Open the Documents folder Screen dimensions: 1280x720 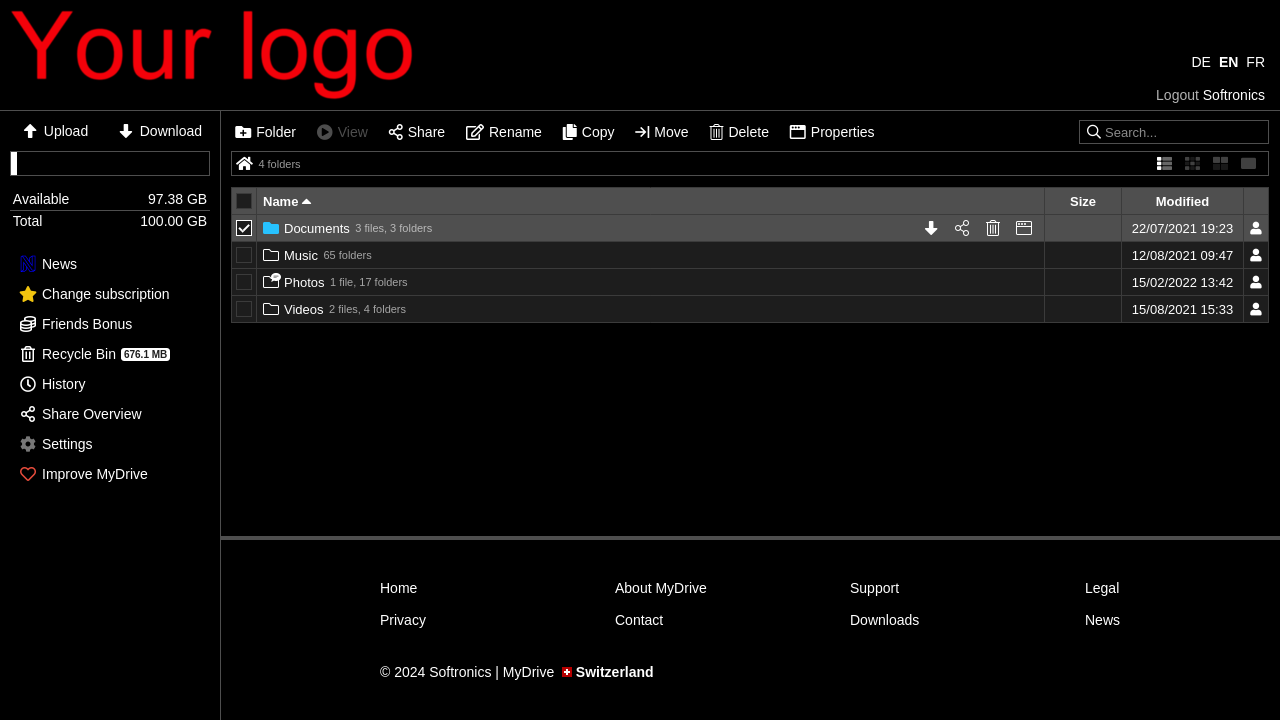click(x=317, y=228)
